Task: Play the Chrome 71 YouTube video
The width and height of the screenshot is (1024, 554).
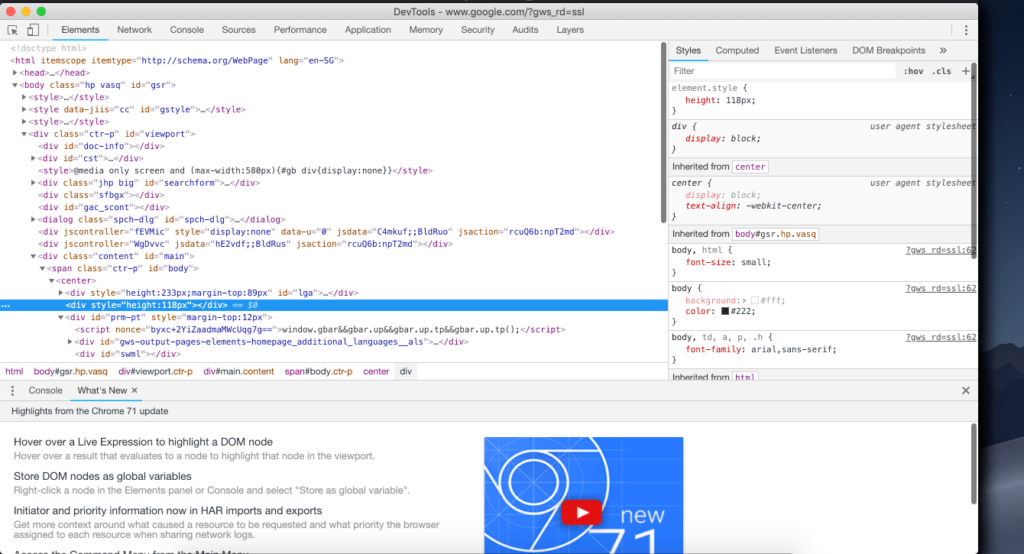Action: pos(581,512)
